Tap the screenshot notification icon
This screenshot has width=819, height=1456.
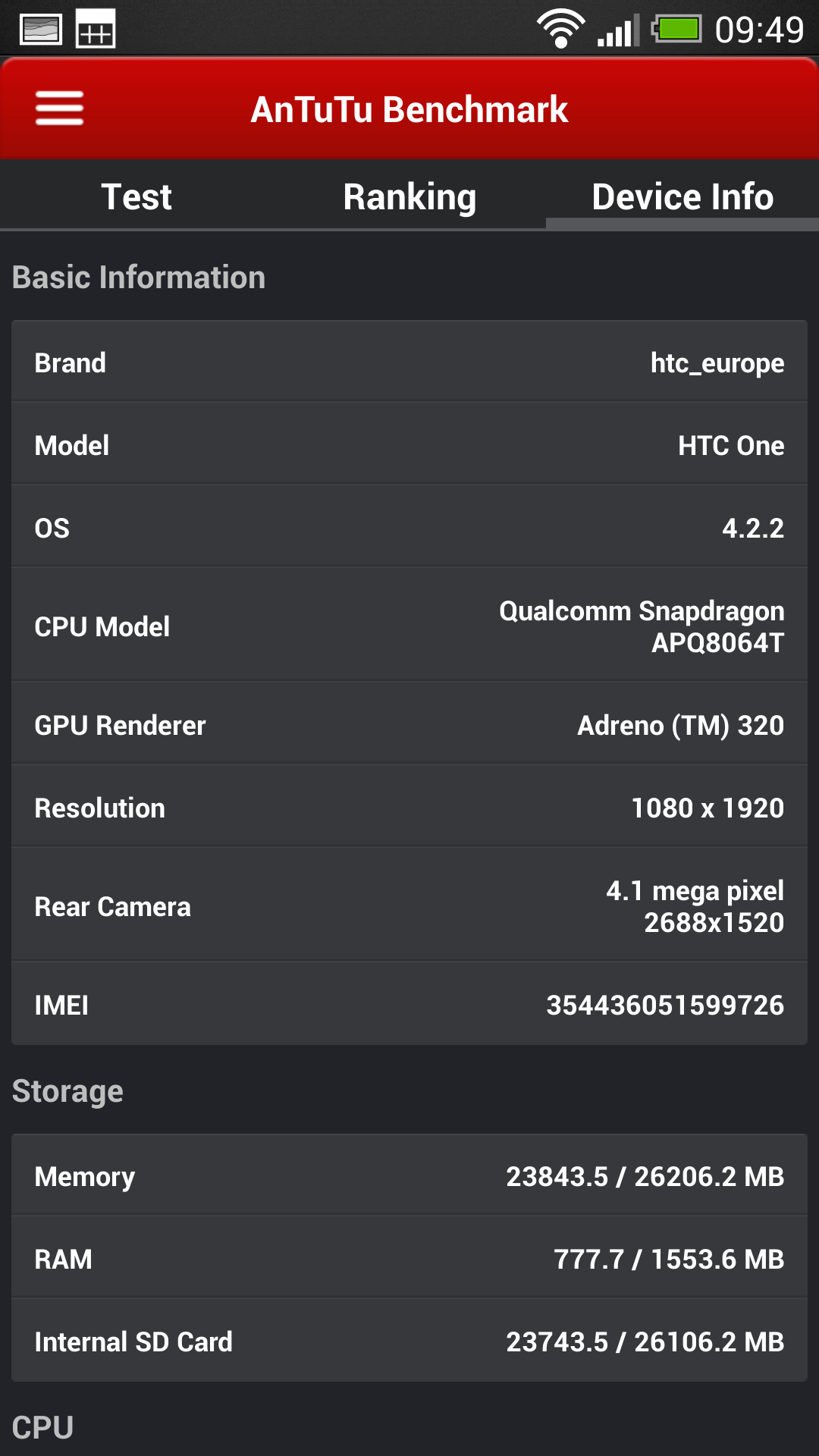click(x=40, y=30)
